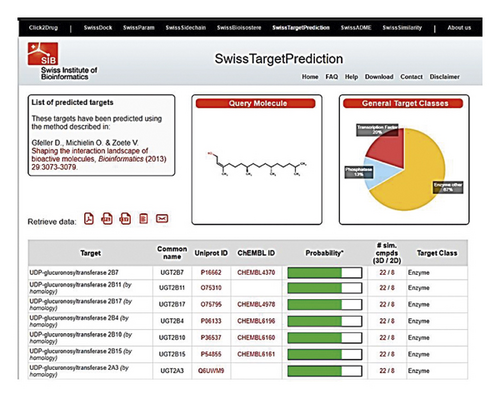Open the FAQ page

coord(332,77)
